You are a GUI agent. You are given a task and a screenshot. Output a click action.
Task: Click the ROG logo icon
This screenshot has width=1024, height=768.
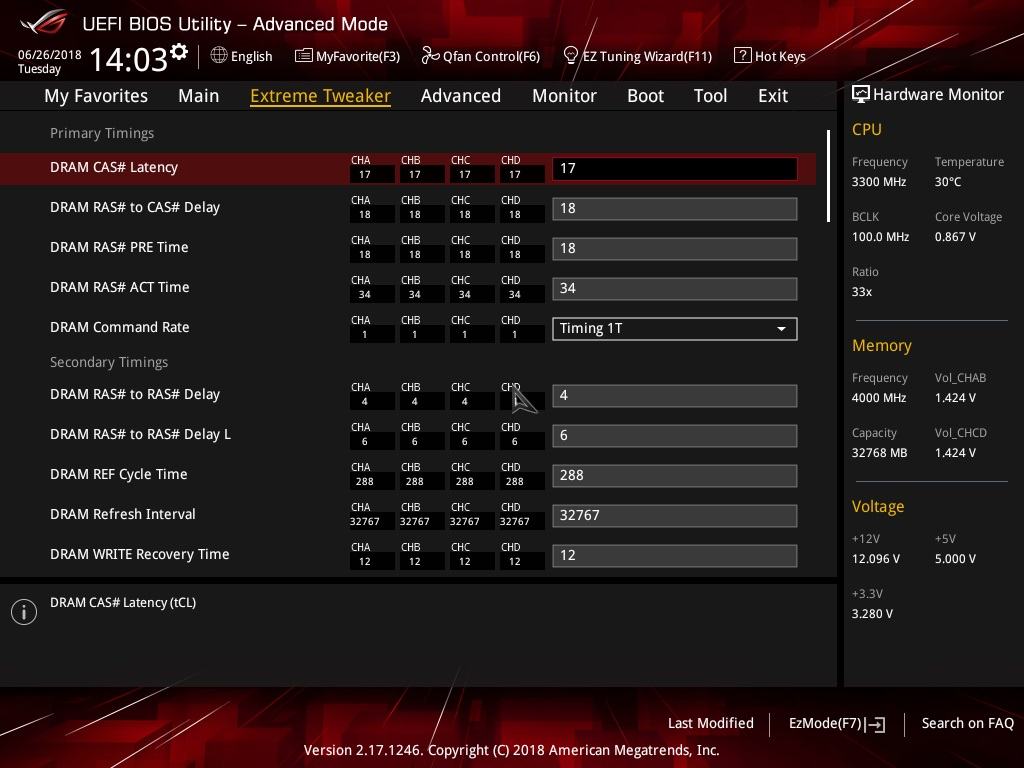coord(42,23)
